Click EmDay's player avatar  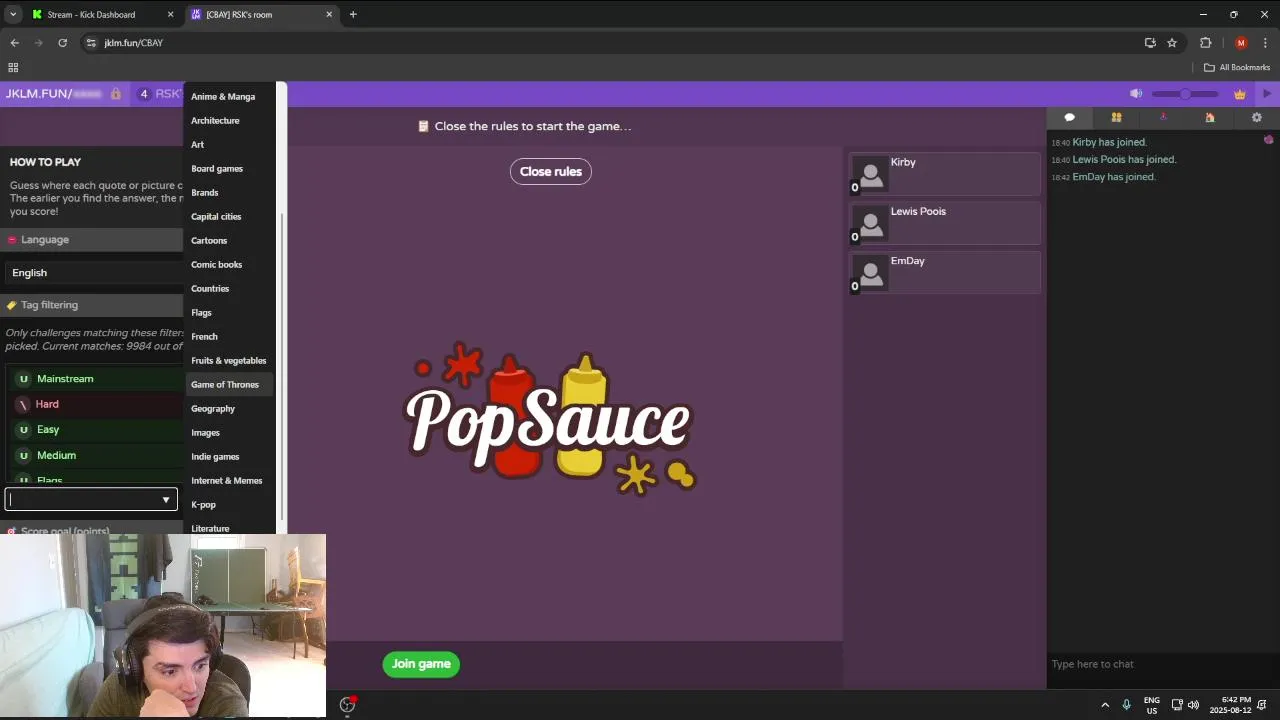871,272
